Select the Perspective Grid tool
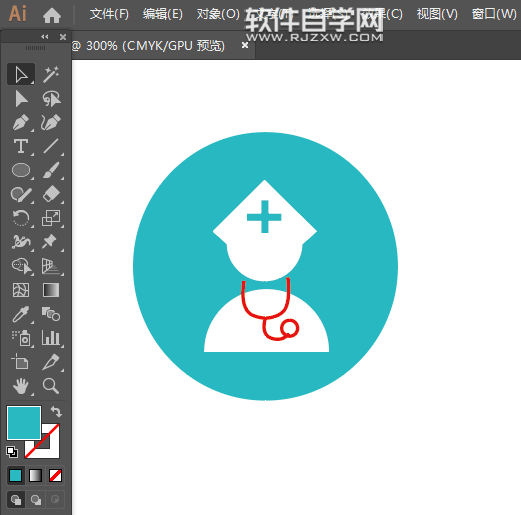The height and width of the screenshot is (515, 521). click(x=51, y=266)
